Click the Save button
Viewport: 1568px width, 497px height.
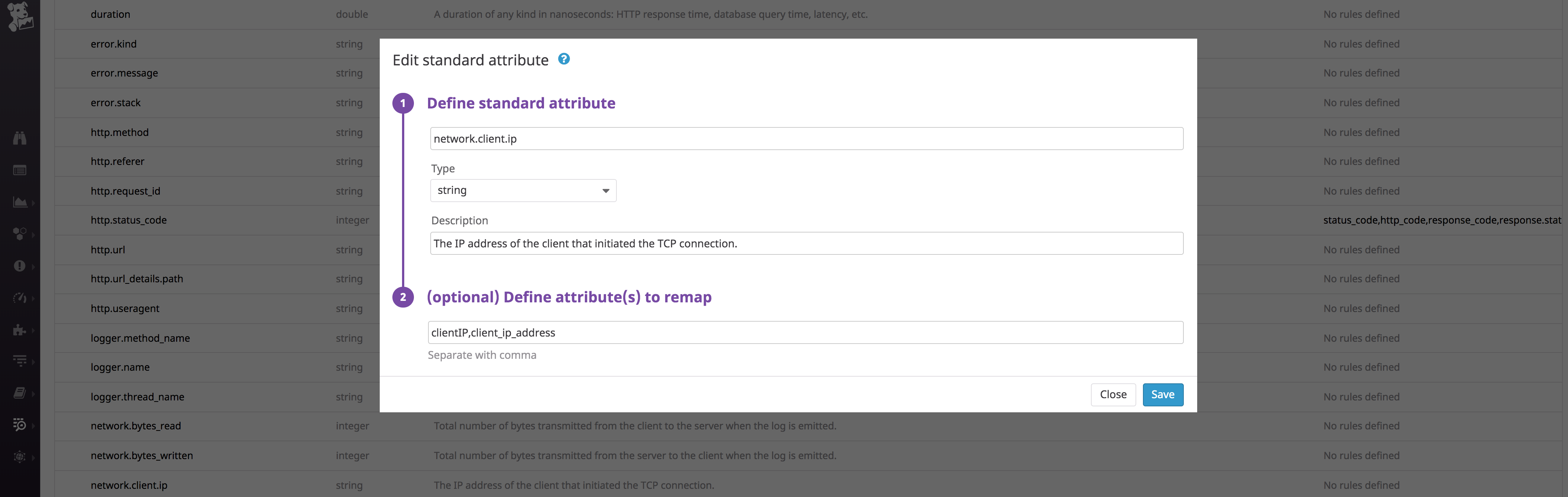(1163, 394)
